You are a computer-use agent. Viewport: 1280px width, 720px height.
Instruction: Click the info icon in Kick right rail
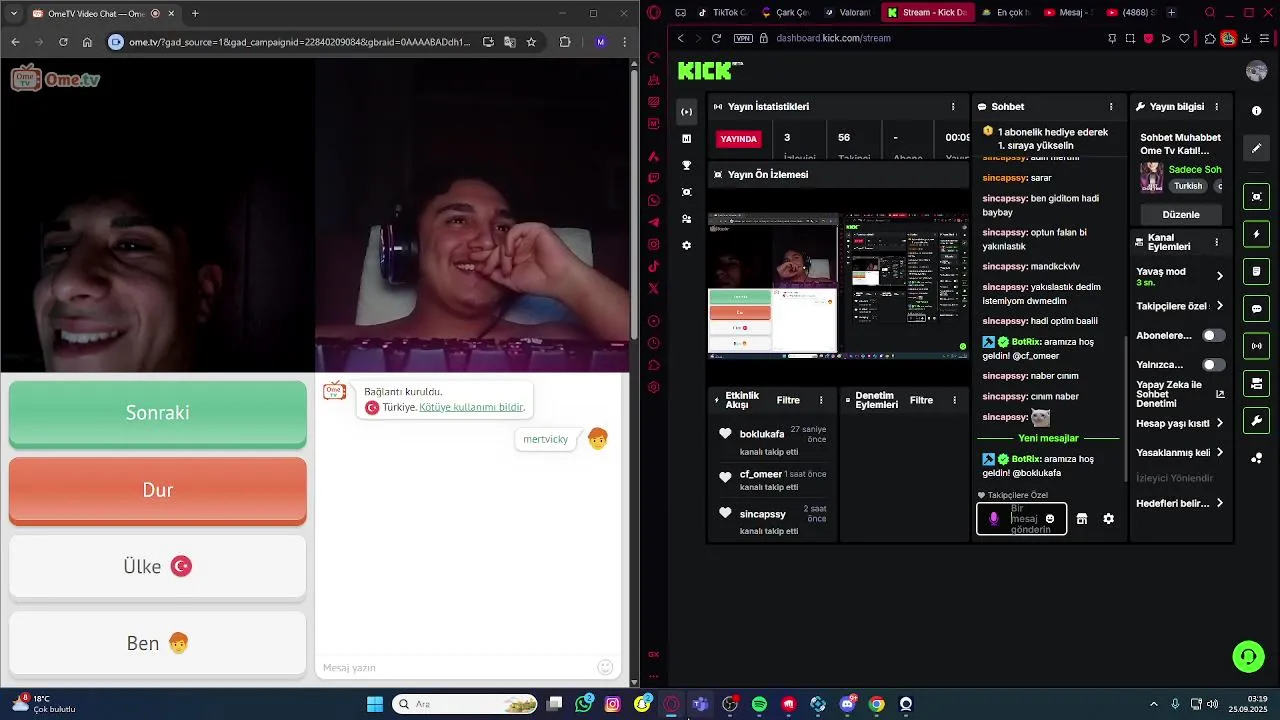pos(1257,111)
